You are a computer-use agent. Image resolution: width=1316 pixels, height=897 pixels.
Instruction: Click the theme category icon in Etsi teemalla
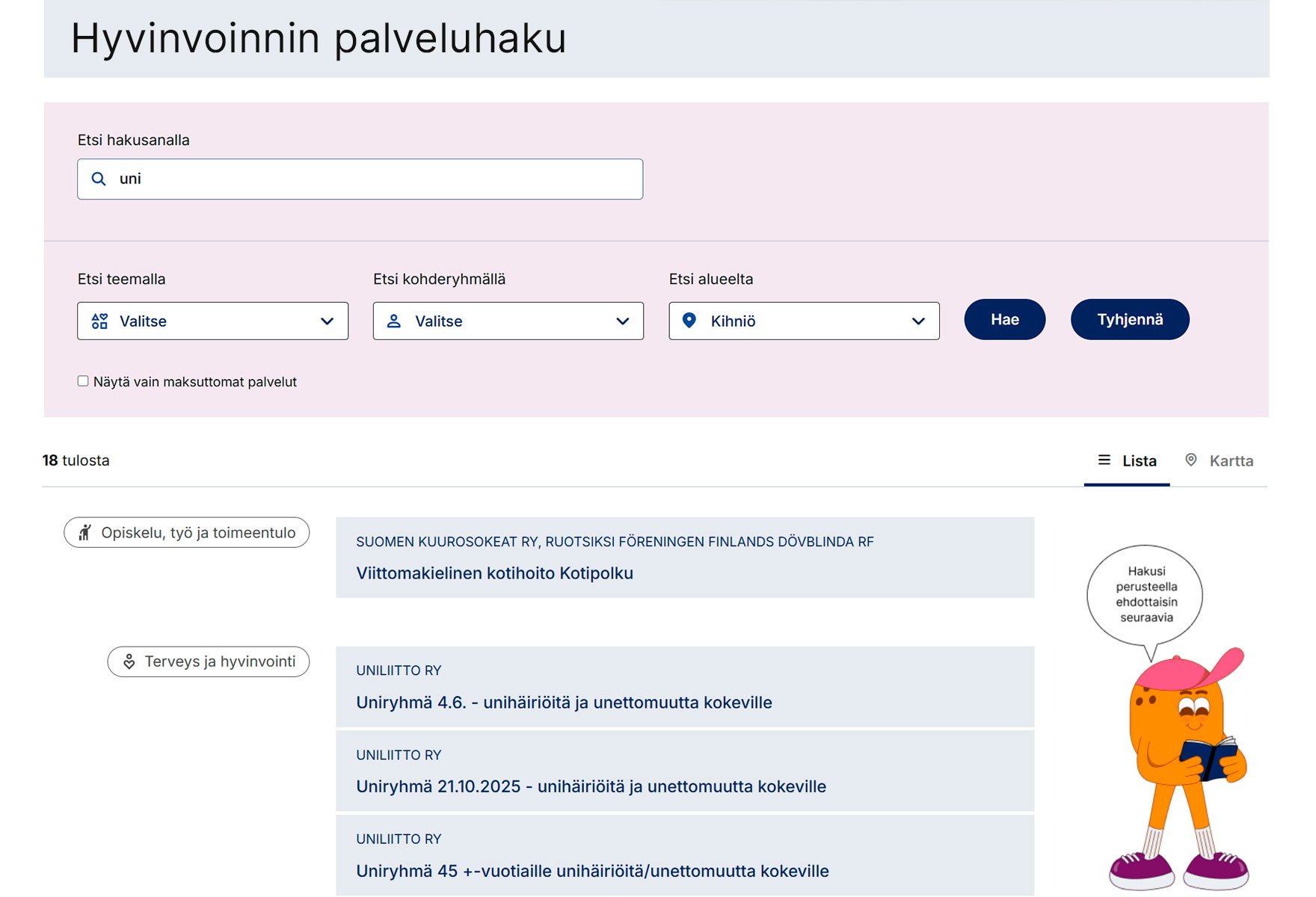tap(99, 321)
